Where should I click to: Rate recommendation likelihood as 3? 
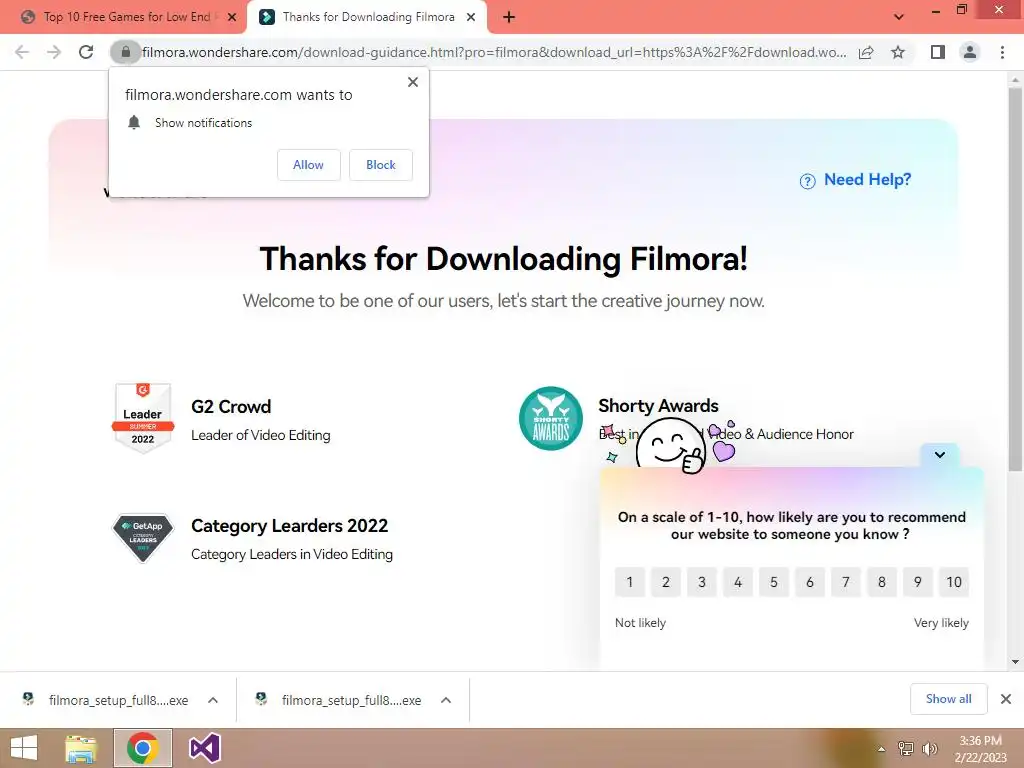701,582
